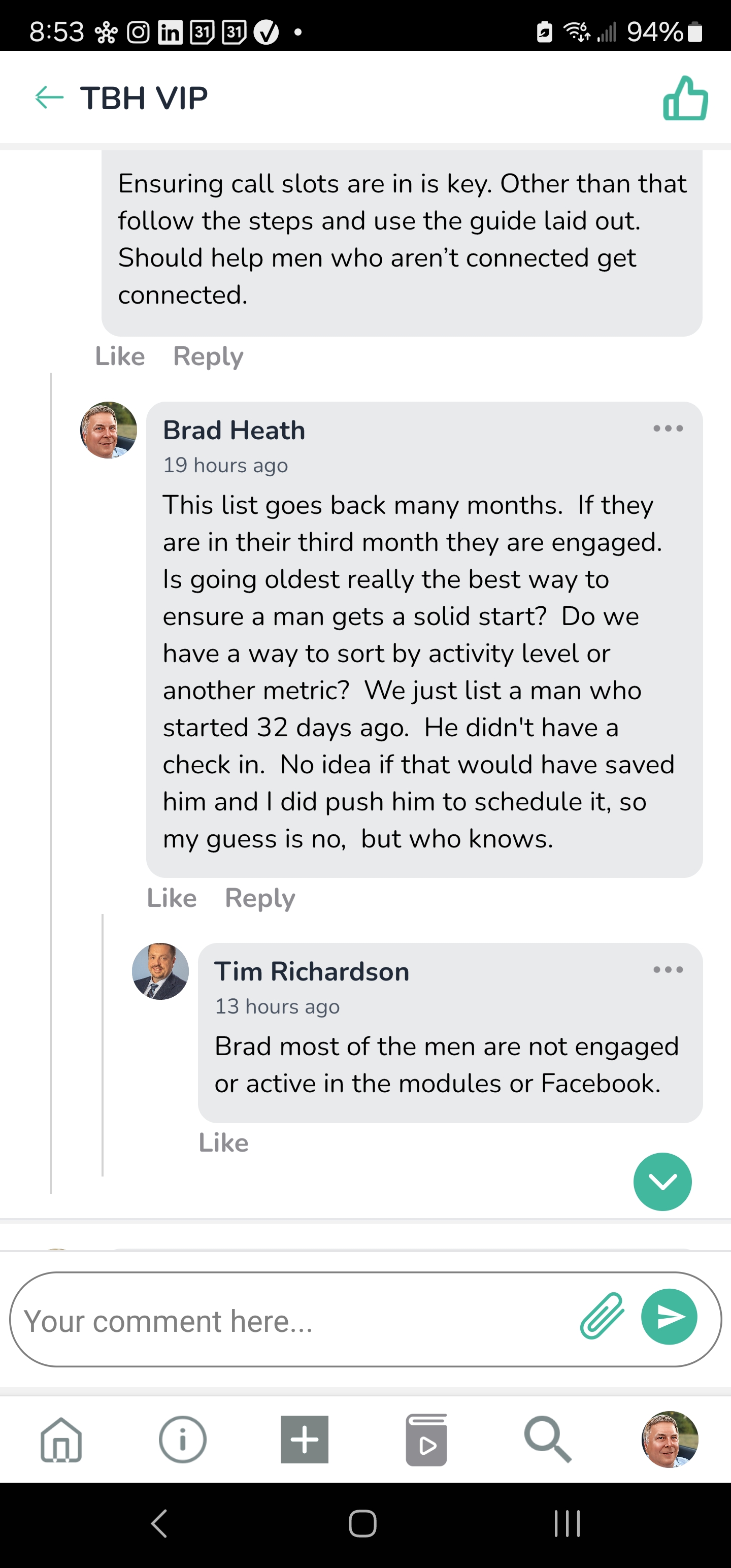Reply to the call slots comment

tap(208, 356)
